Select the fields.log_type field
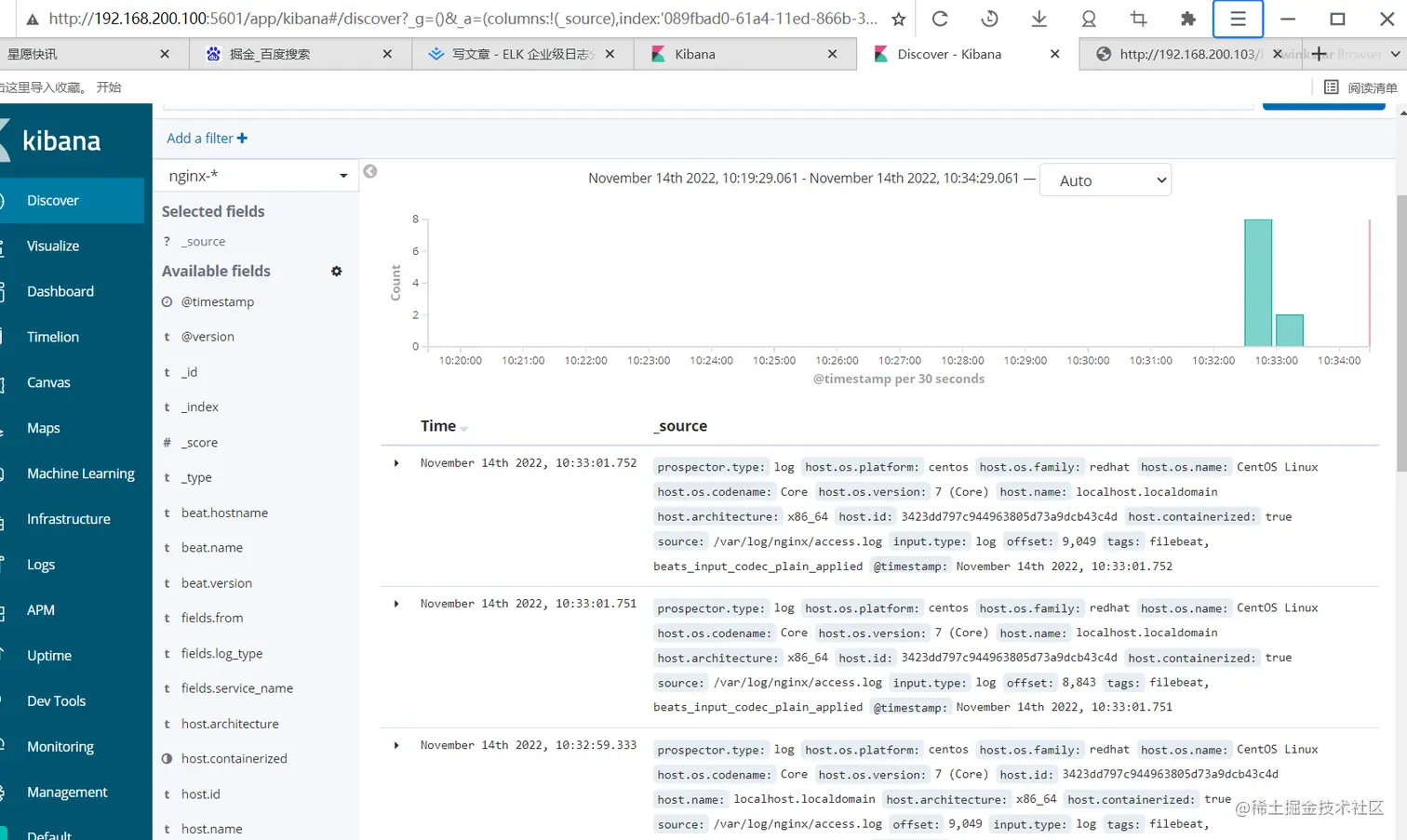The width and height of the screenshot is (1407, 840). (x=221, y=654)
